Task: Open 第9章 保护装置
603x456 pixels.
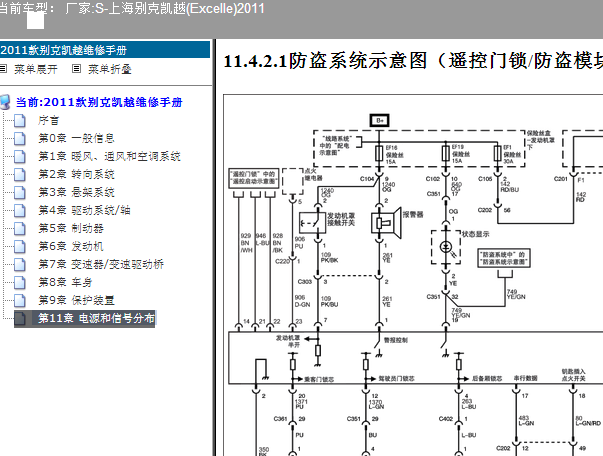Action: (x=76, y=300)
